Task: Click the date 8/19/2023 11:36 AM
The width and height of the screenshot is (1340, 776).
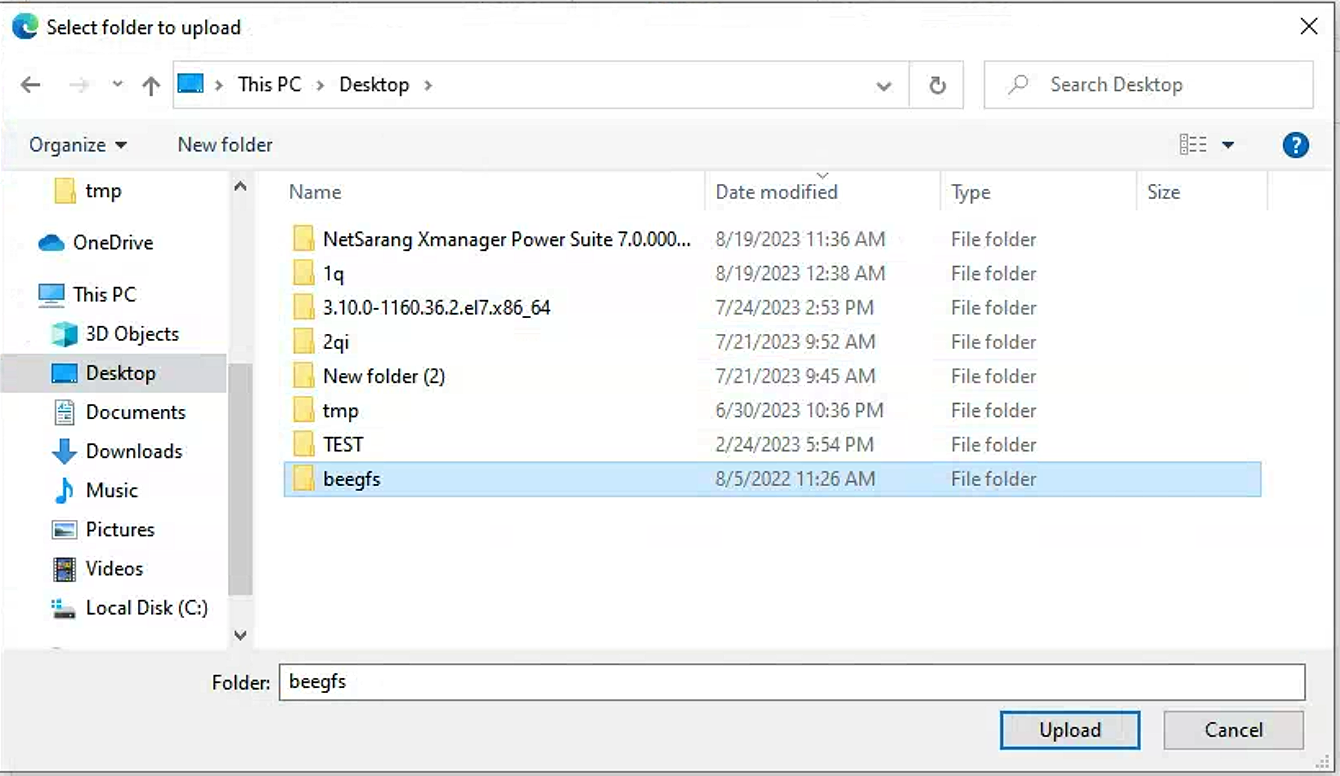Action: pos(800,239)
